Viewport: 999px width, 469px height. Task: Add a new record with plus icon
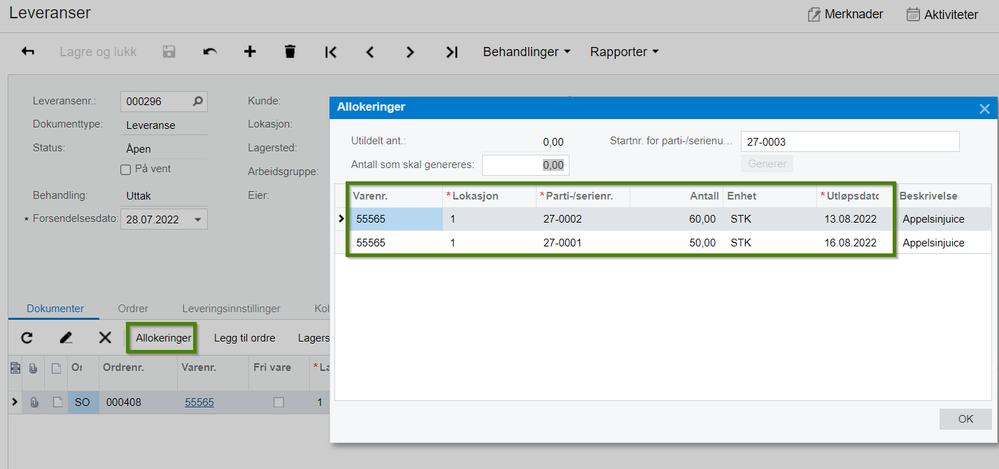(250, 52)
